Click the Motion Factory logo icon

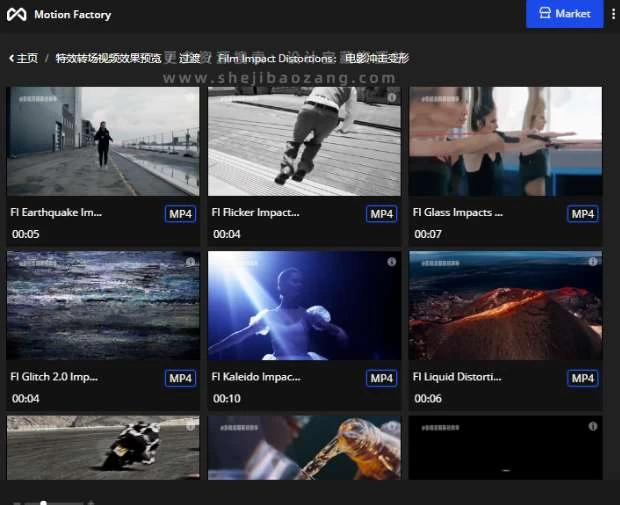click(17, 15)
